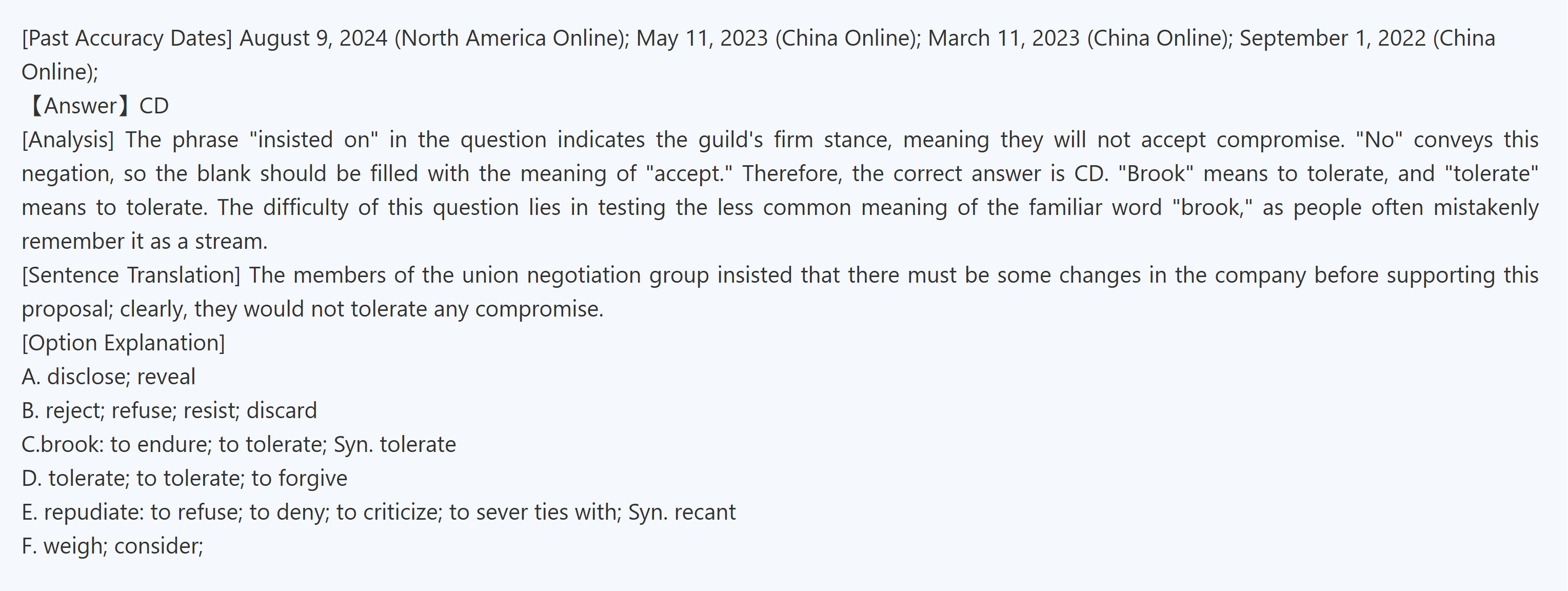Click the words "union negotiation group"
1568x591 pixels.
pyautogui.click(x=585, y=275)
